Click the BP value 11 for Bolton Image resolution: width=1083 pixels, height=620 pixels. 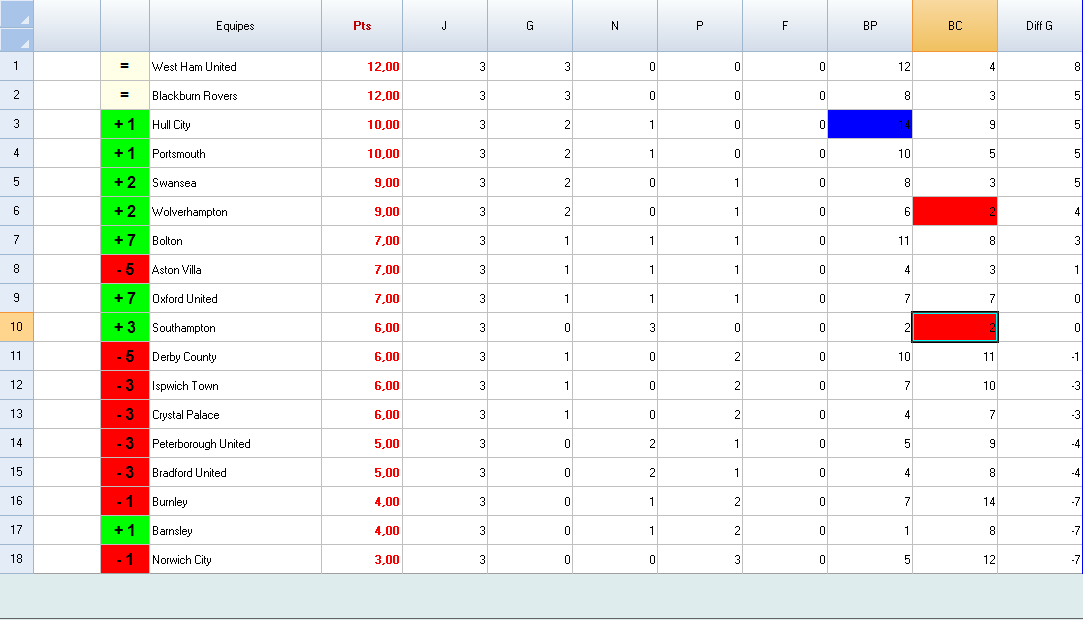870,240
